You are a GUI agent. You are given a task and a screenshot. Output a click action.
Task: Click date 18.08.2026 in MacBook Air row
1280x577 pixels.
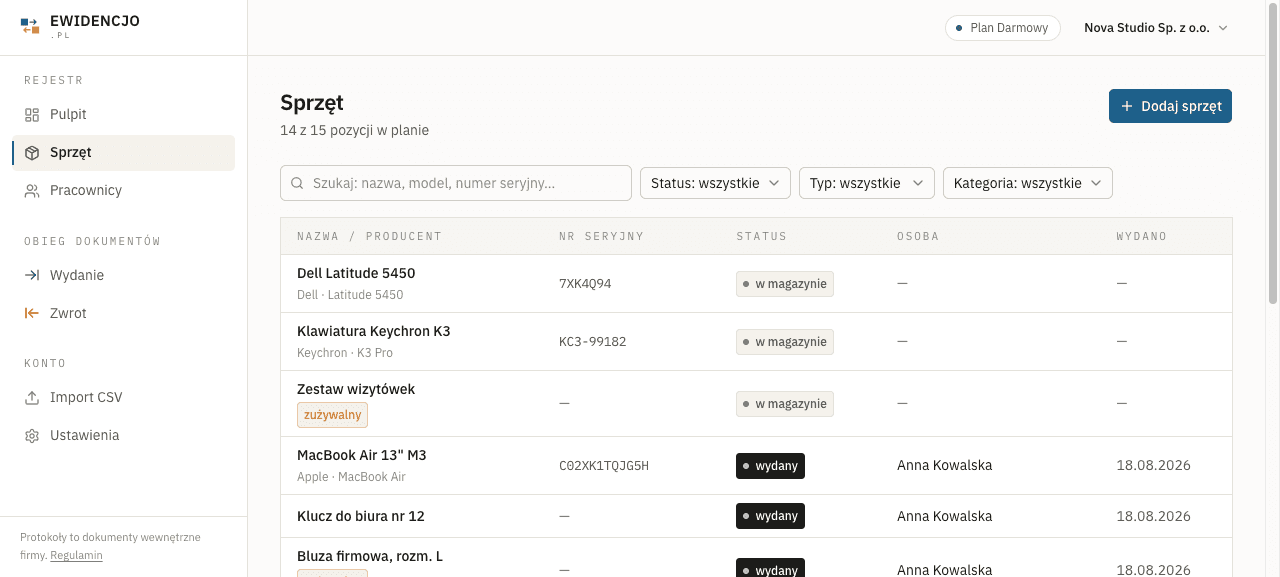pos(1154,466)
